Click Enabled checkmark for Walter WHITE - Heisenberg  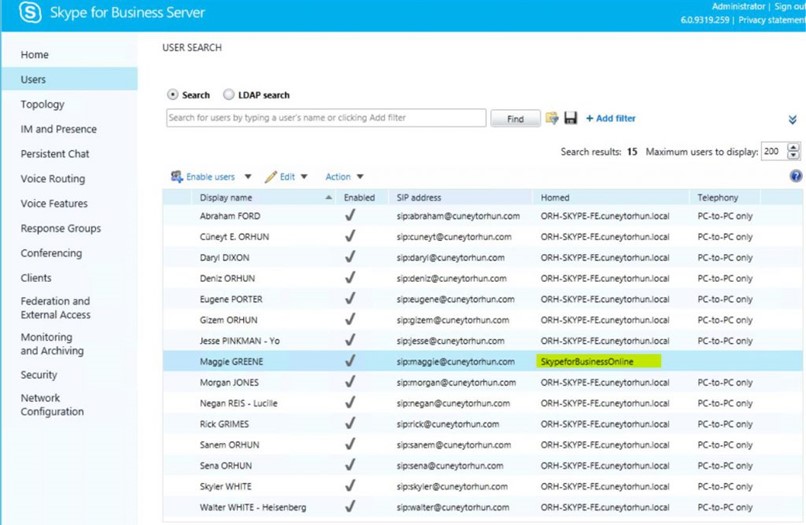pyautogui.click(x=350, y=506)
